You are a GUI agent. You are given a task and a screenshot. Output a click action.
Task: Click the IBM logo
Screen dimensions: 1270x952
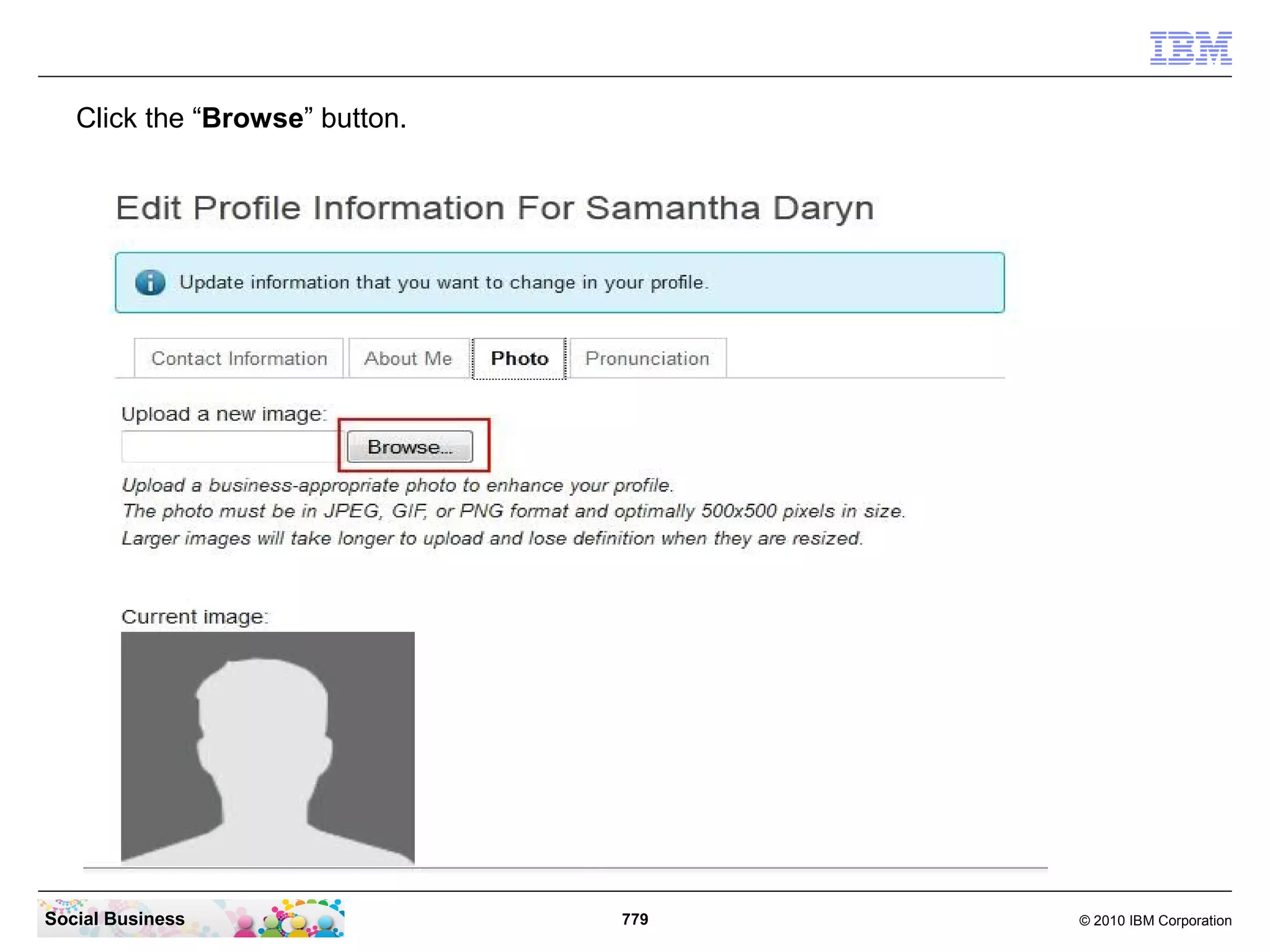[1190, 48]
